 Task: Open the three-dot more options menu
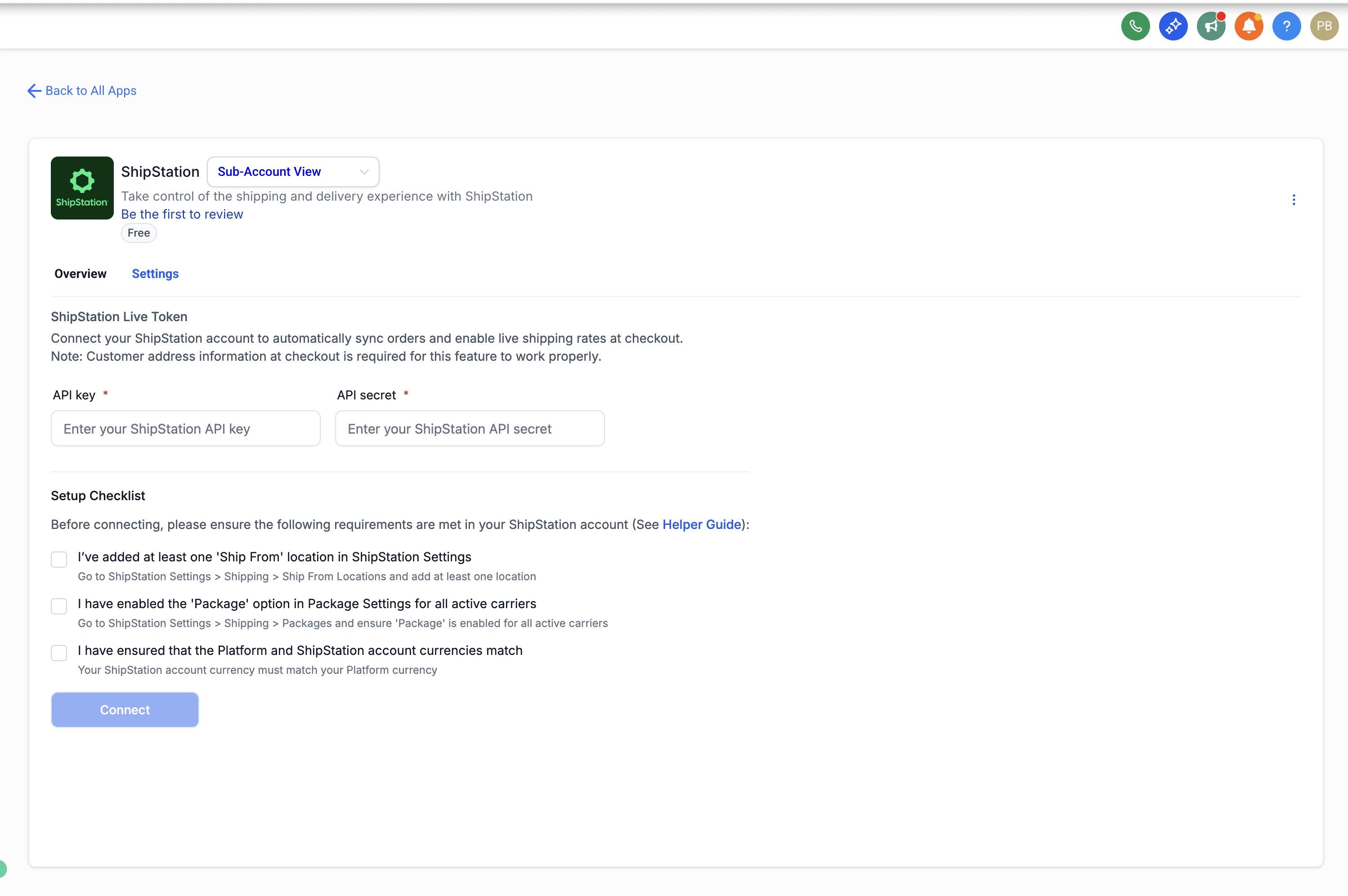(x=1293, y=199)
